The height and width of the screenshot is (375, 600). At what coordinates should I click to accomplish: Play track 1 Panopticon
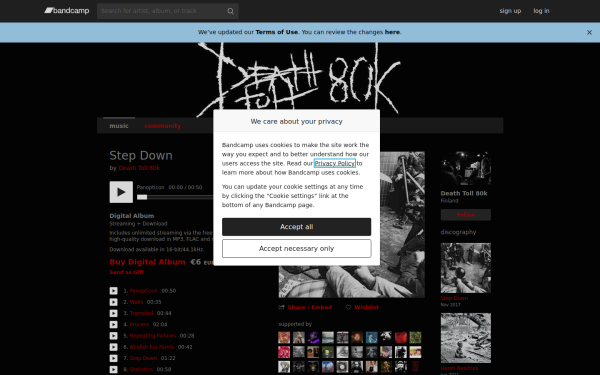coord(114,291)
